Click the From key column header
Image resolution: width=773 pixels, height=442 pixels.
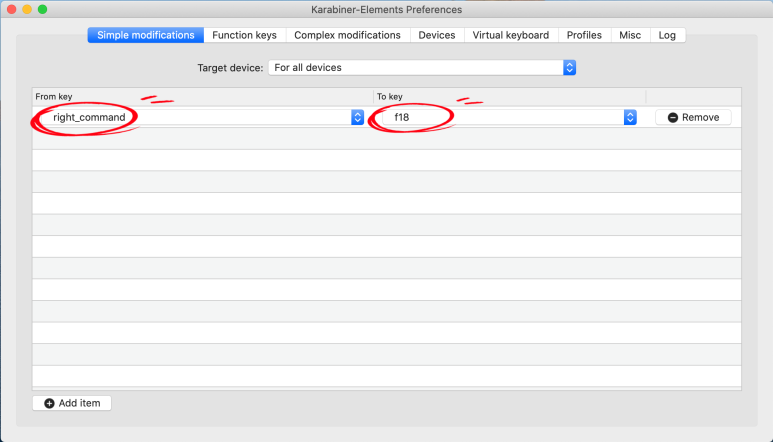(202, 97)
